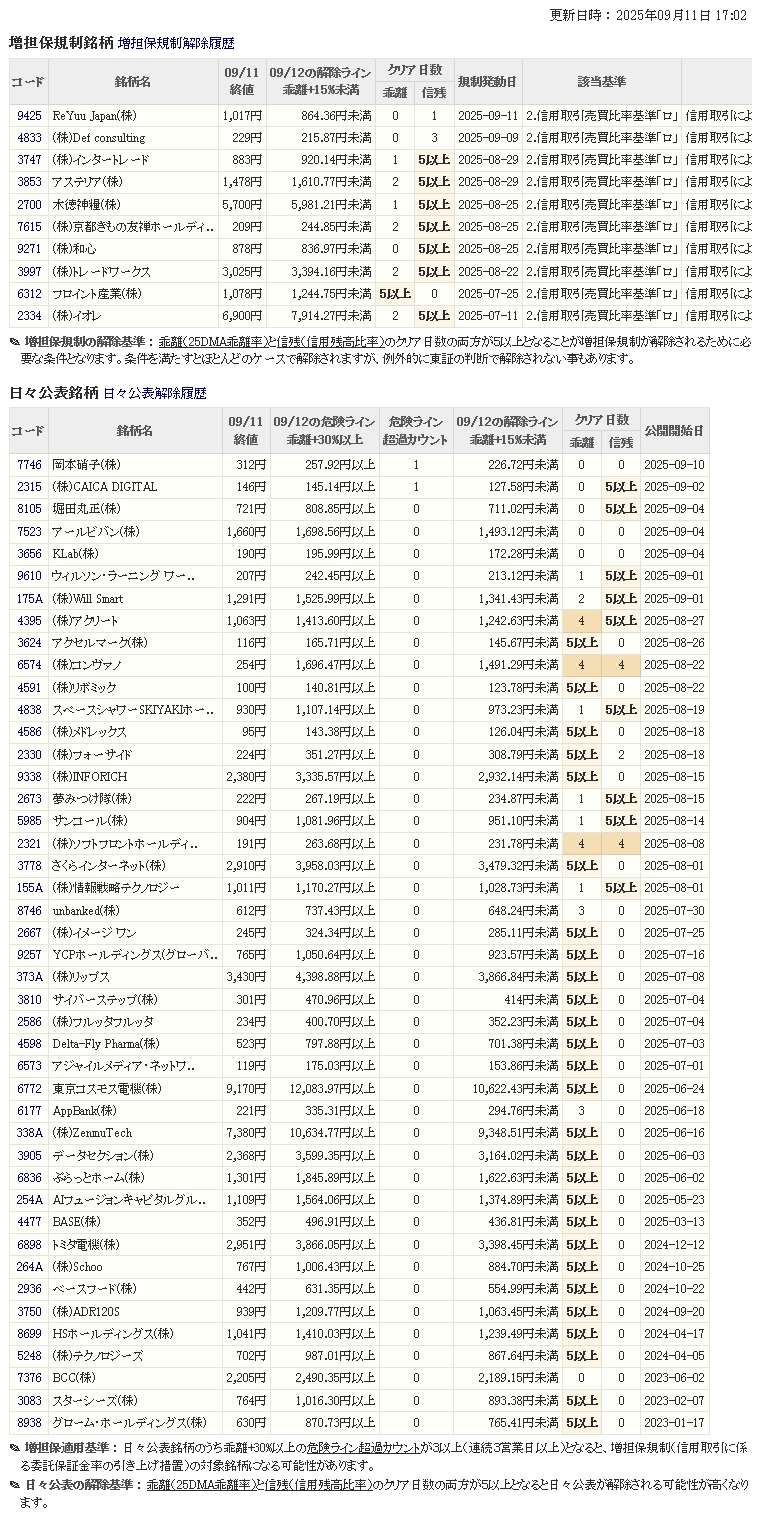
Task: Open stock code 6312 link
Action: pos(29,294)
